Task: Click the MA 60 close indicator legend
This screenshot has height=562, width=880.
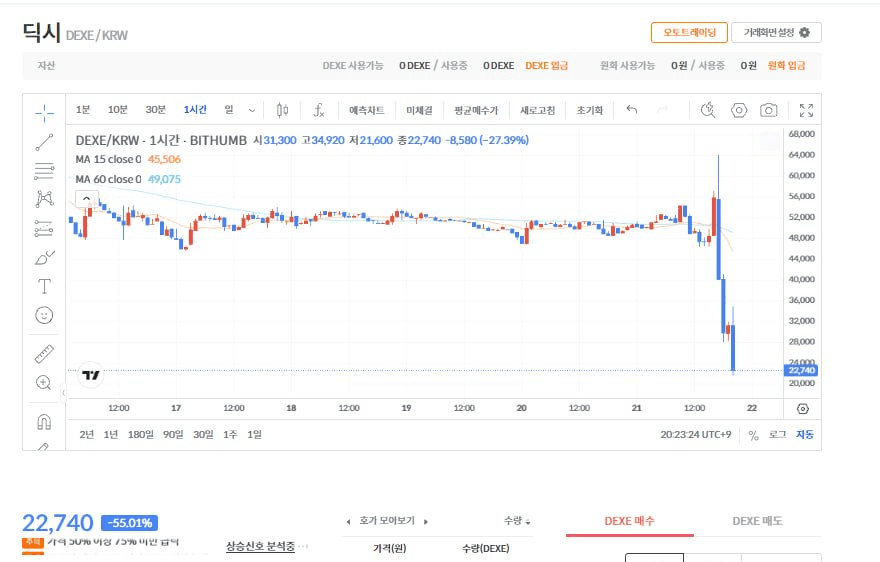Action: click(x=108, y=179)
